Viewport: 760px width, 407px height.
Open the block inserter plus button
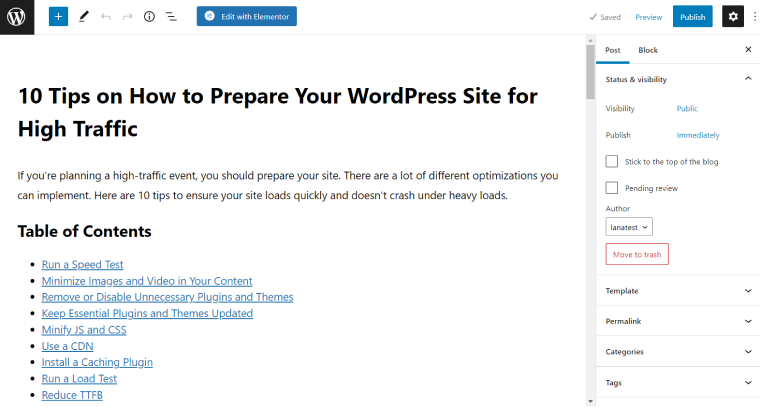coord(58,17)
